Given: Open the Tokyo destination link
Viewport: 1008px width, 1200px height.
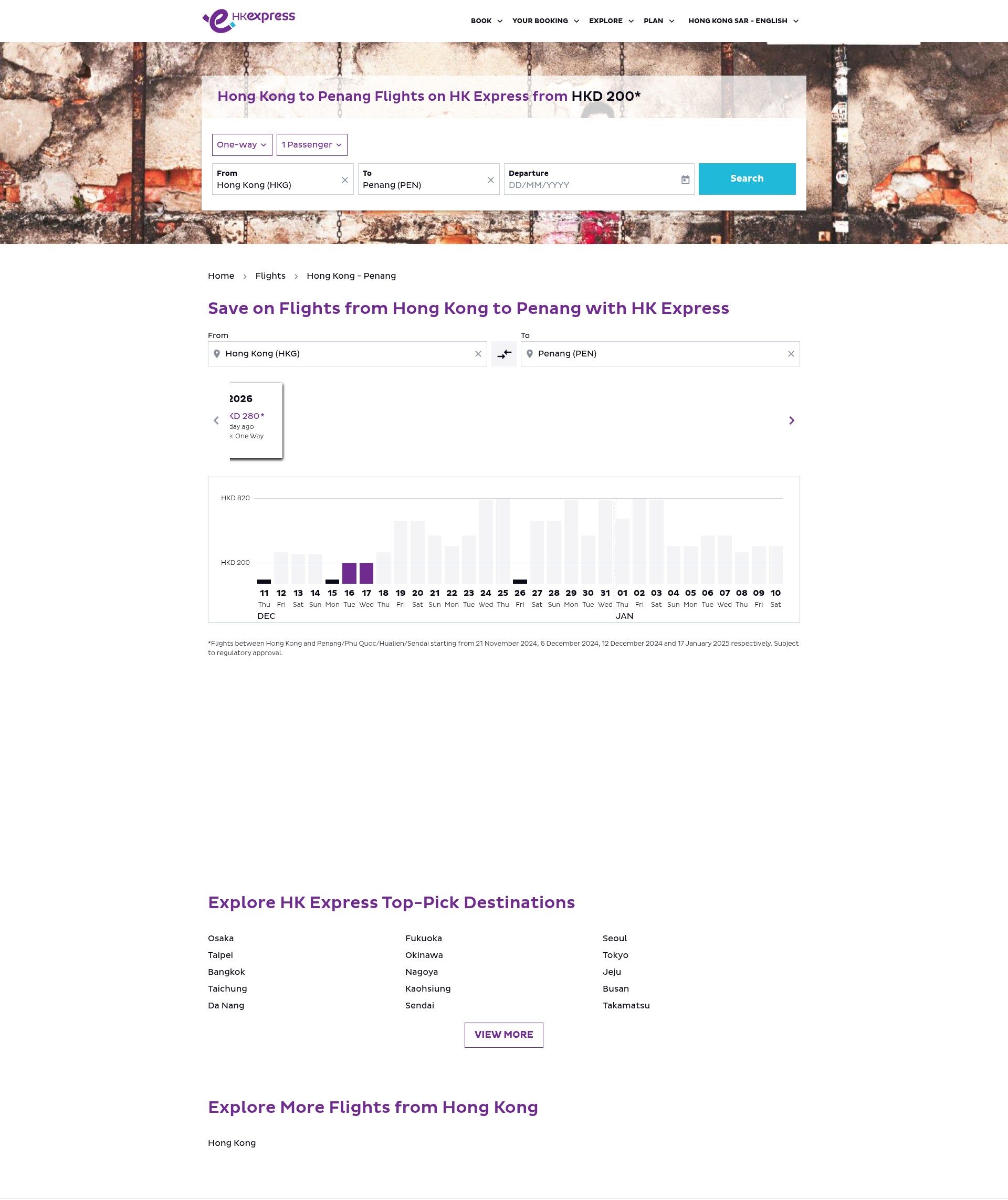Looking at the screenshot, I should (615, 955).
